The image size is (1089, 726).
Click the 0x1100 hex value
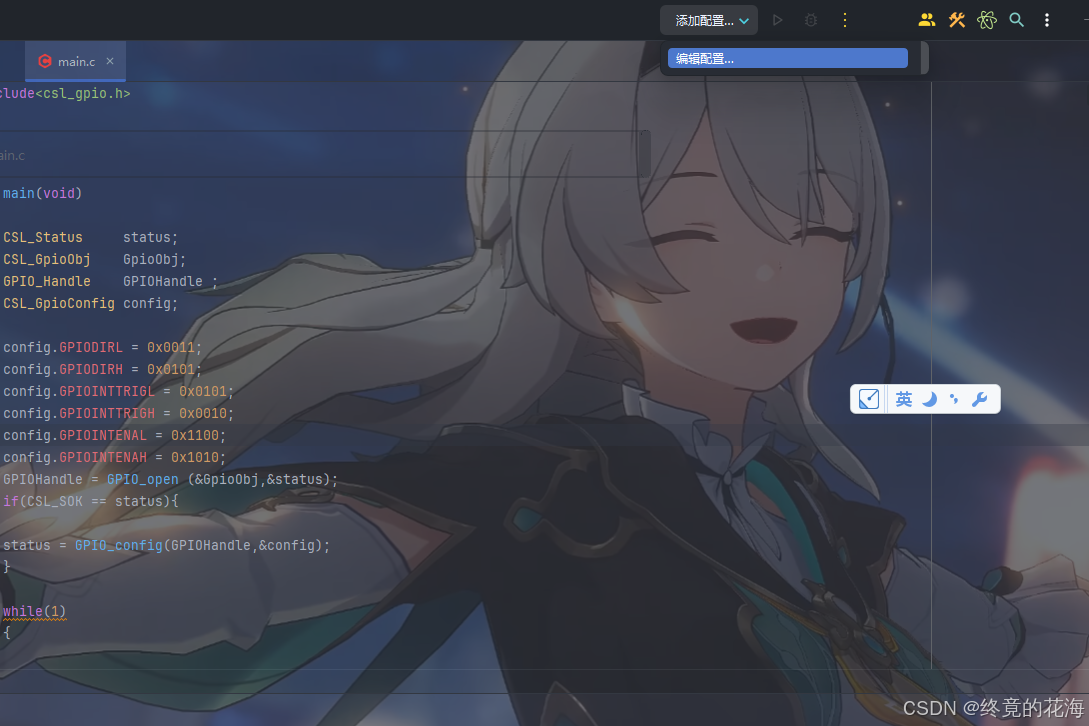195,436
